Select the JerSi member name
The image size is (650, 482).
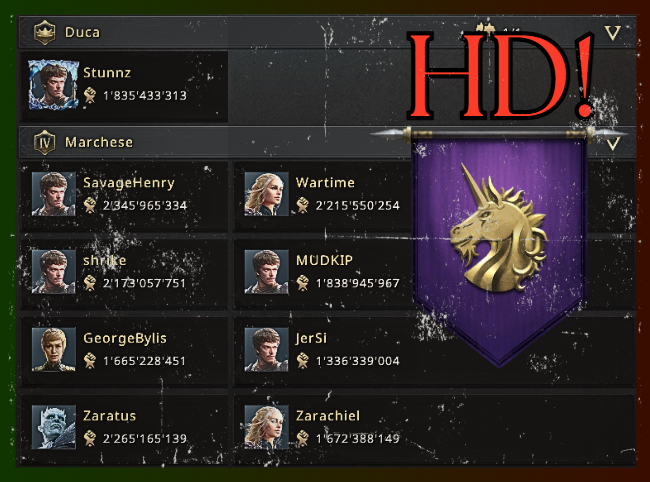[311, 338]
